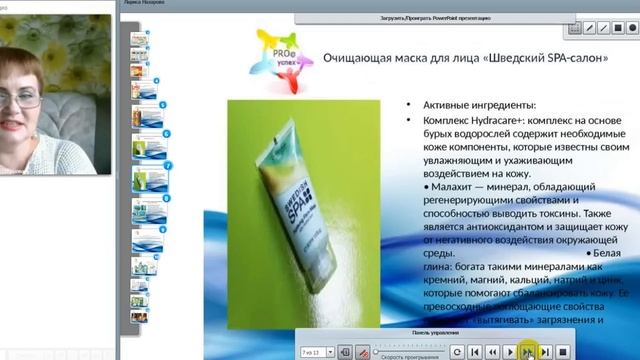Click the red annotation eraser icon
The width and height of the screenshot is (640, 360).
coord(362,352)
